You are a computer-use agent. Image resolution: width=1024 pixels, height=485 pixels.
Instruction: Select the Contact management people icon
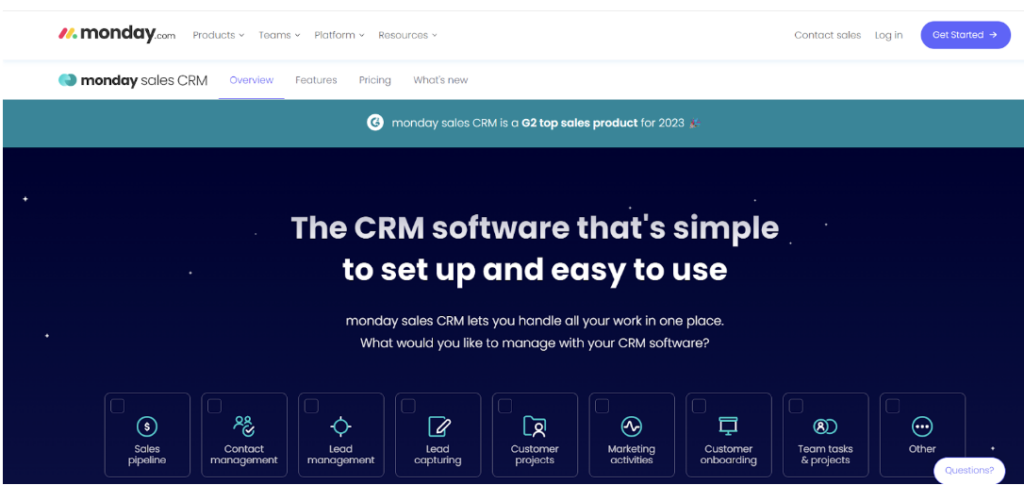click(244, 426)
